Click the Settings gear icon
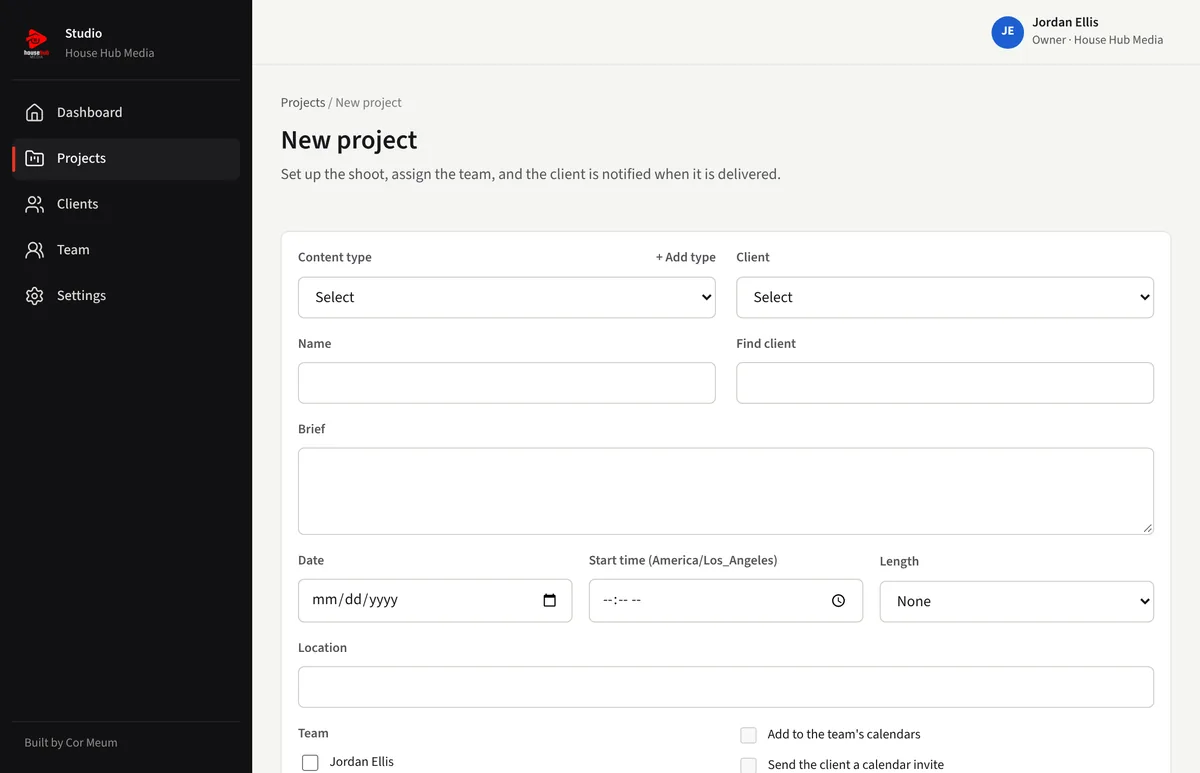Screen dimensions: 1200x773 (34, 296)
